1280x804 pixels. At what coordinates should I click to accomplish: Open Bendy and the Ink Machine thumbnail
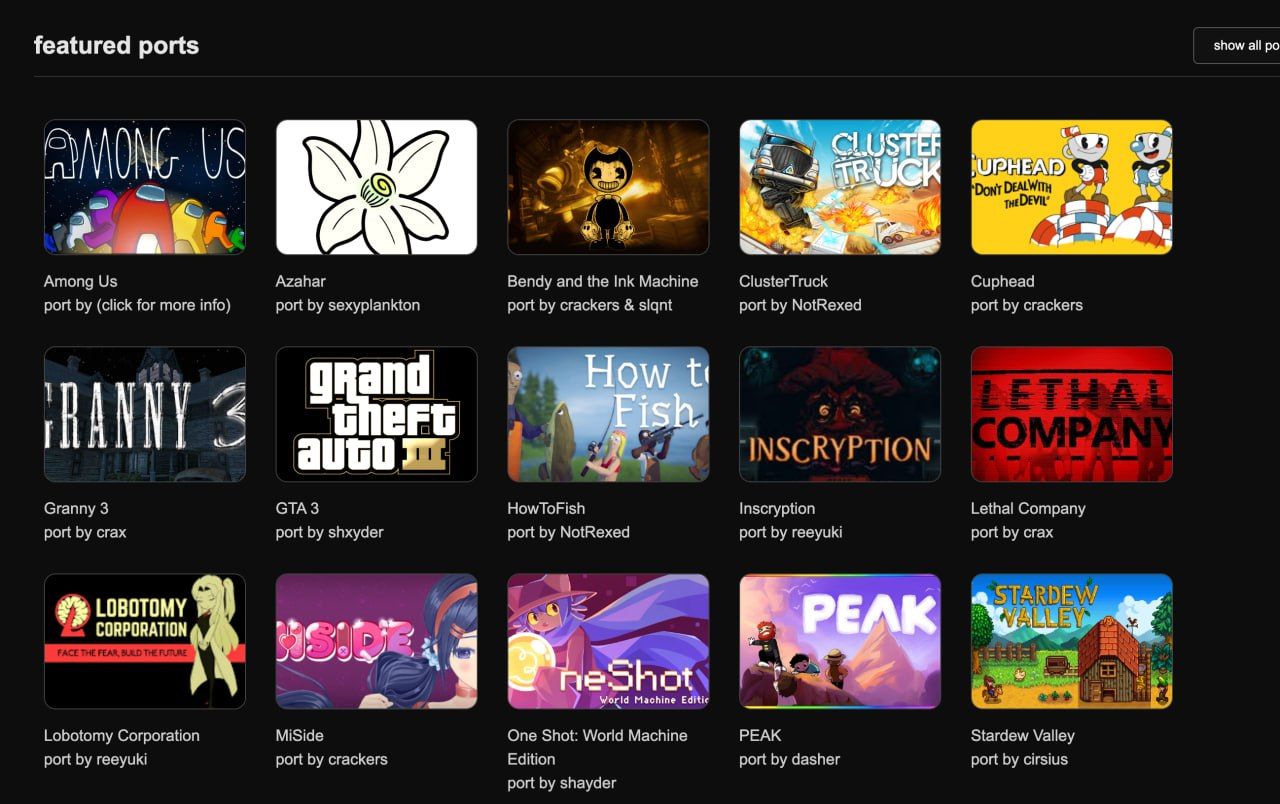[x=608, y=187]
